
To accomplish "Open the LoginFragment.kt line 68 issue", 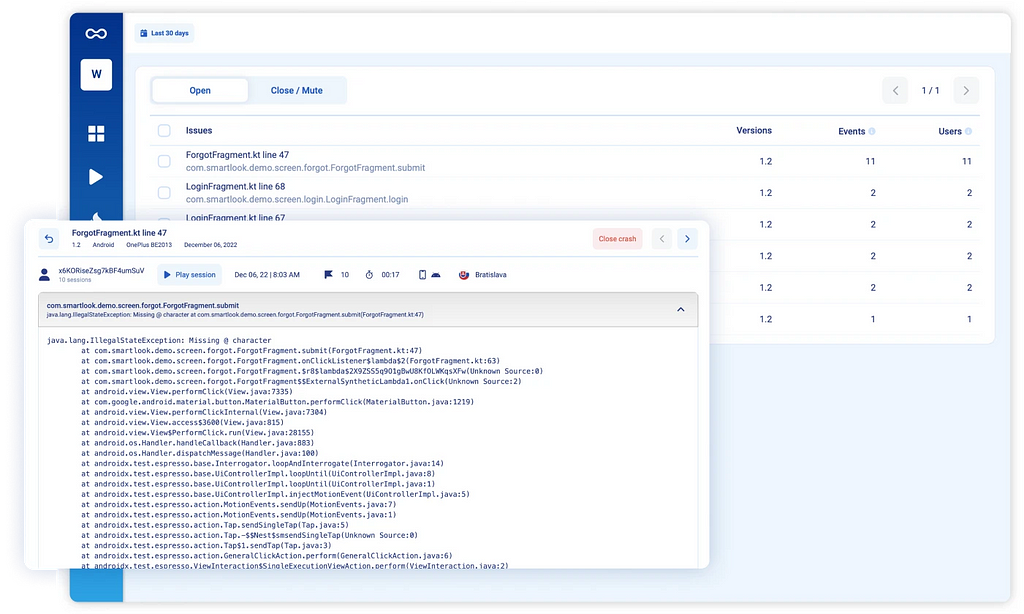I will click(235, 186).
